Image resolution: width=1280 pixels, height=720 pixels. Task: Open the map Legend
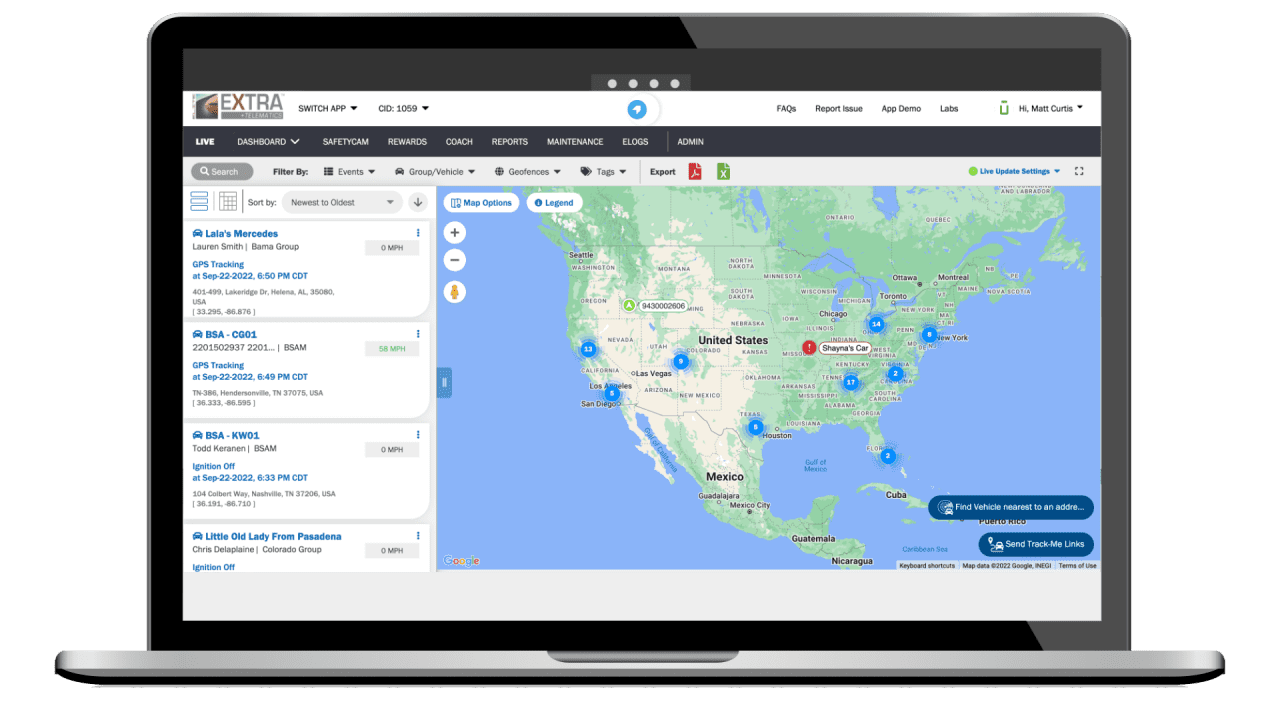(554, 202)
